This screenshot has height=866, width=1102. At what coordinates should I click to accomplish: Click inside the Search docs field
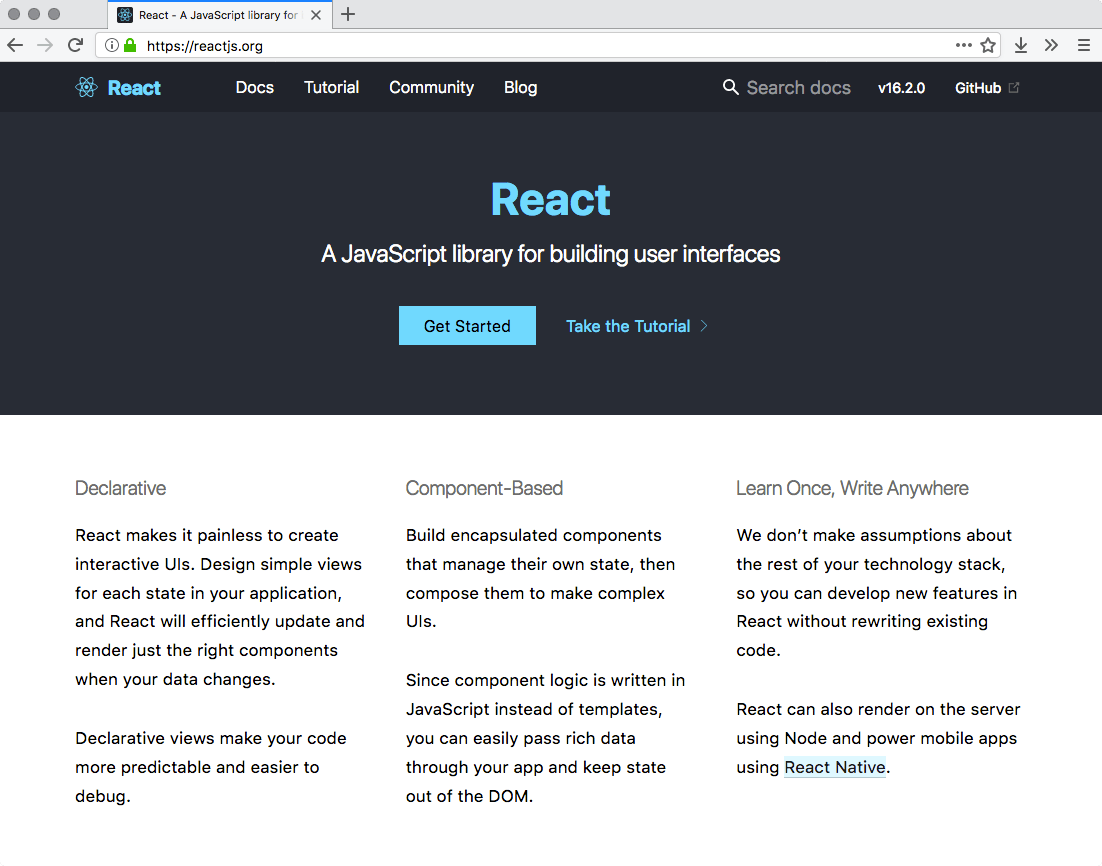pos(798,88)
